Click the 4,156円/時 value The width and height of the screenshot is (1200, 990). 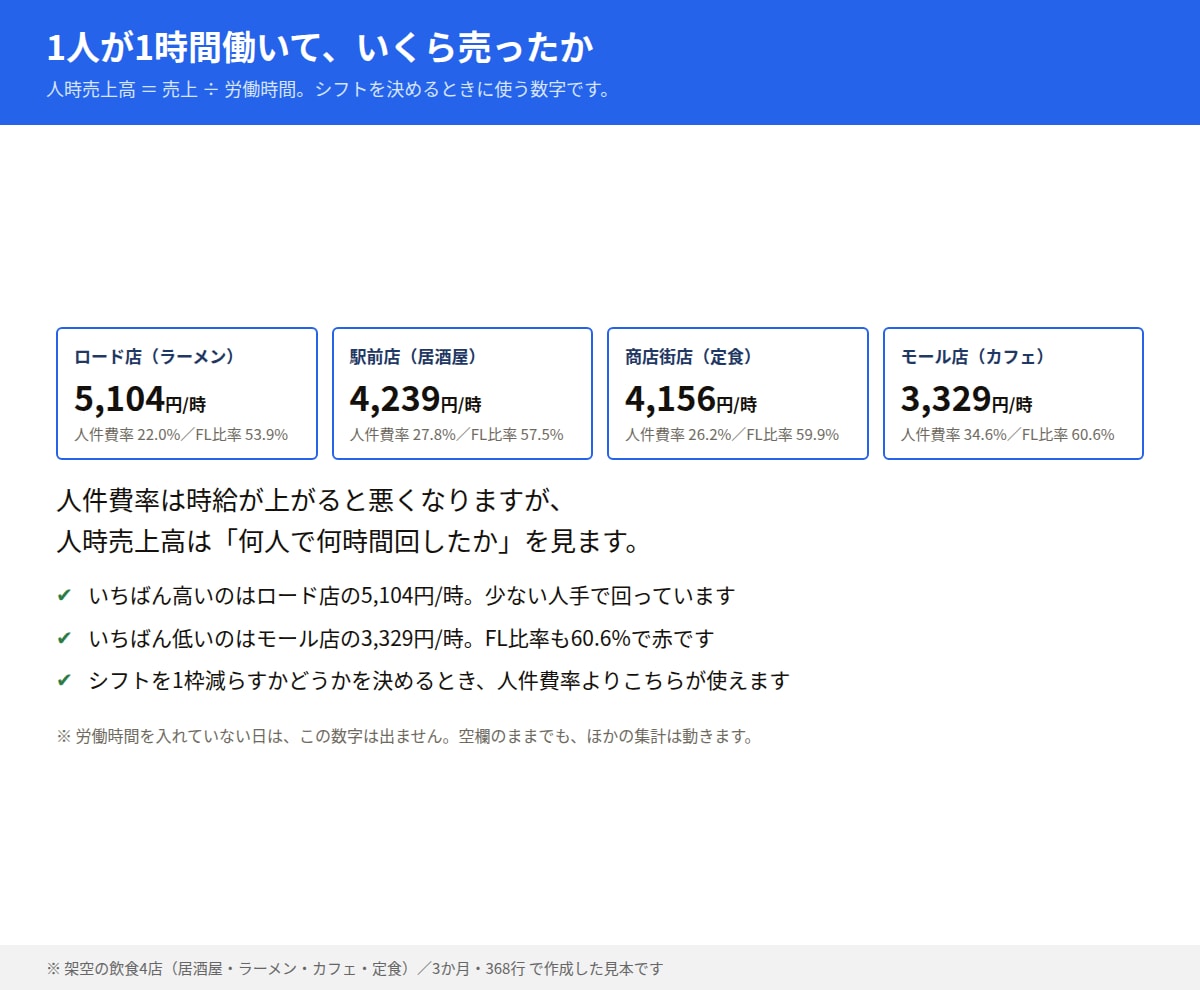pyautogui.click(x=691, y=399)
